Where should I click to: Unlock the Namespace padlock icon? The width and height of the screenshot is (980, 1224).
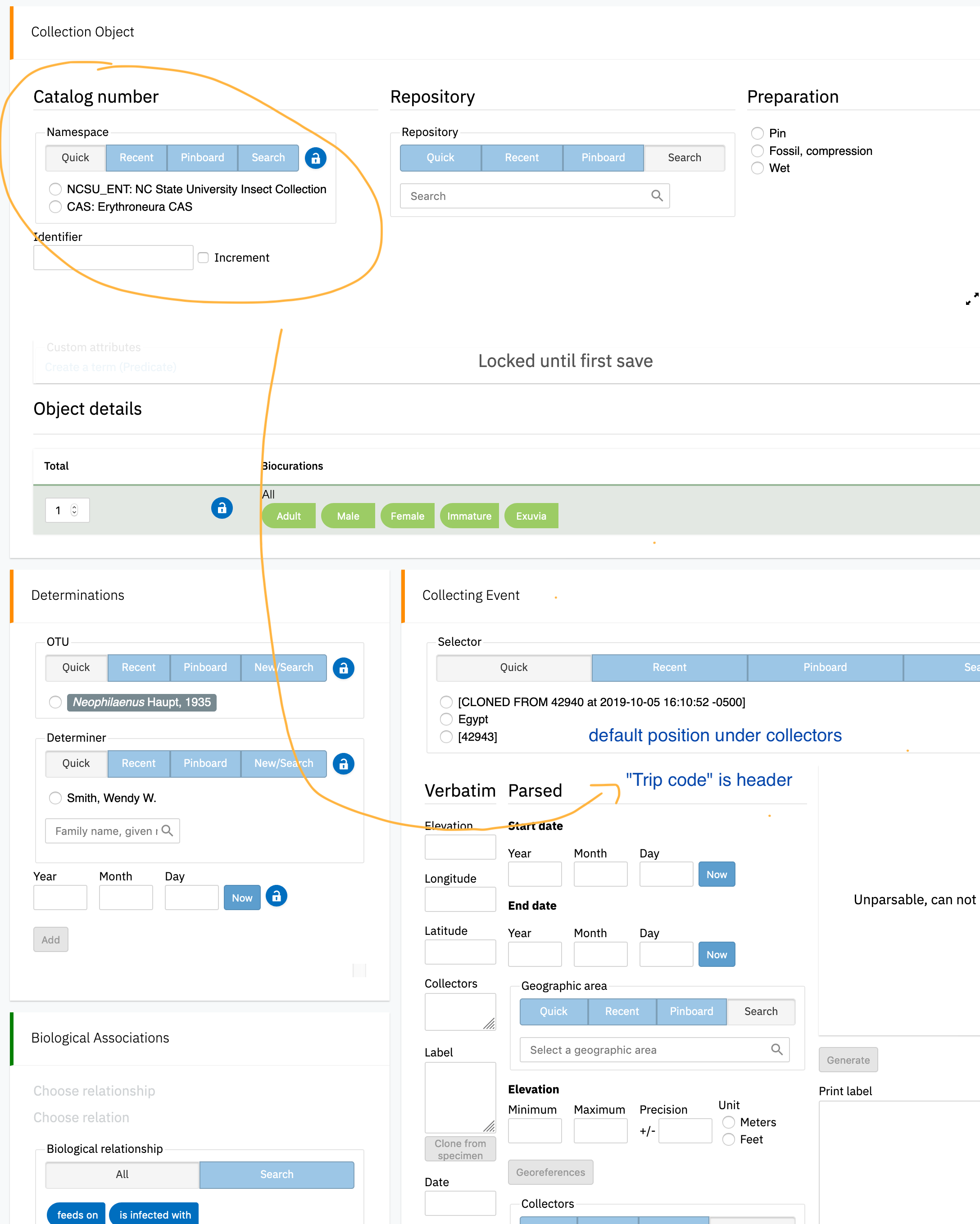[x=316, y=158]
